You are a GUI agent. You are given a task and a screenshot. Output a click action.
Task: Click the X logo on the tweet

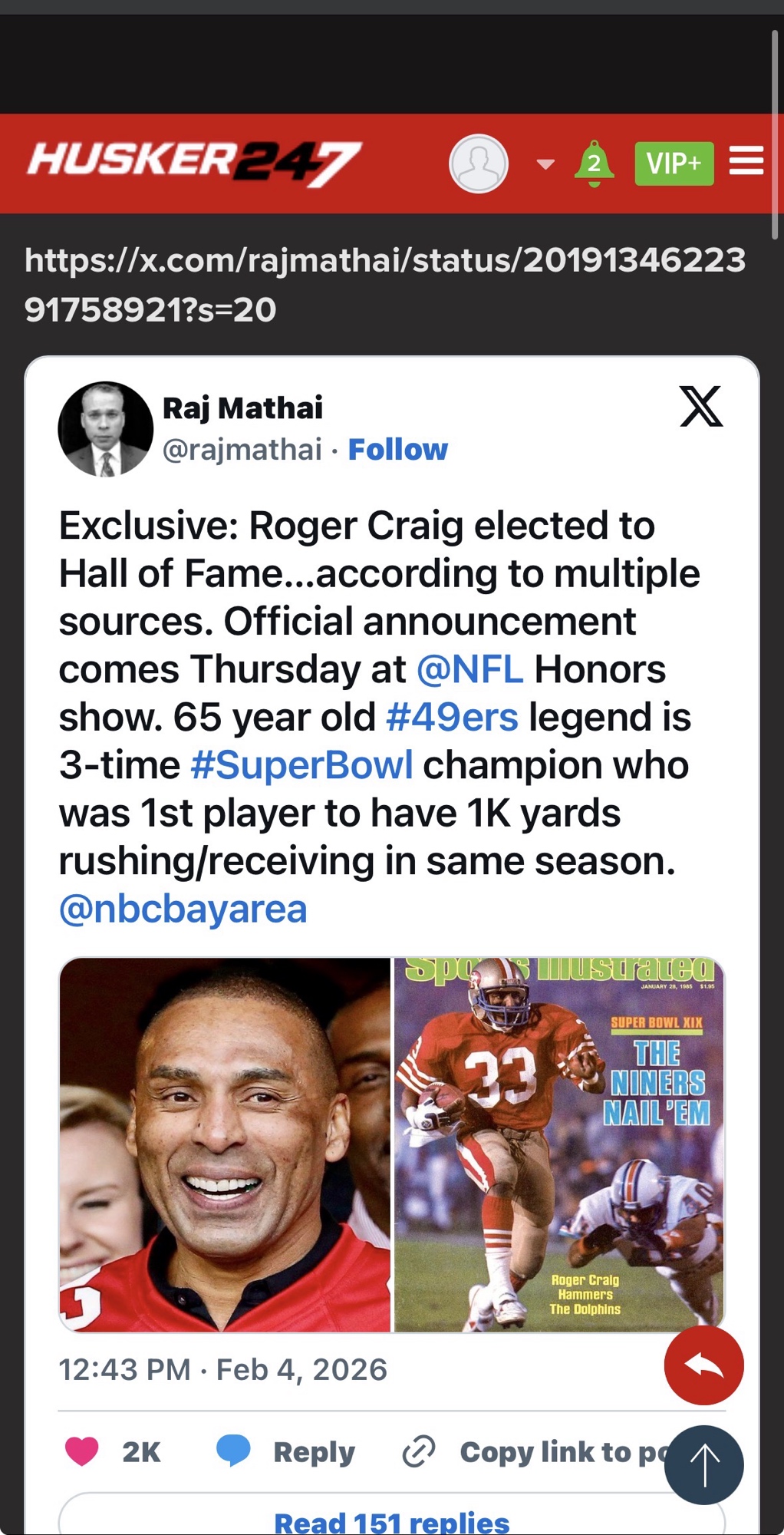(701, 406)
